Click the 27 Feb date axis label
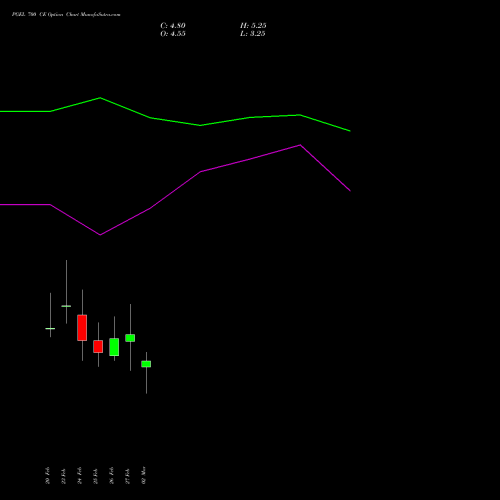500x500 pixels. (128, 475)
